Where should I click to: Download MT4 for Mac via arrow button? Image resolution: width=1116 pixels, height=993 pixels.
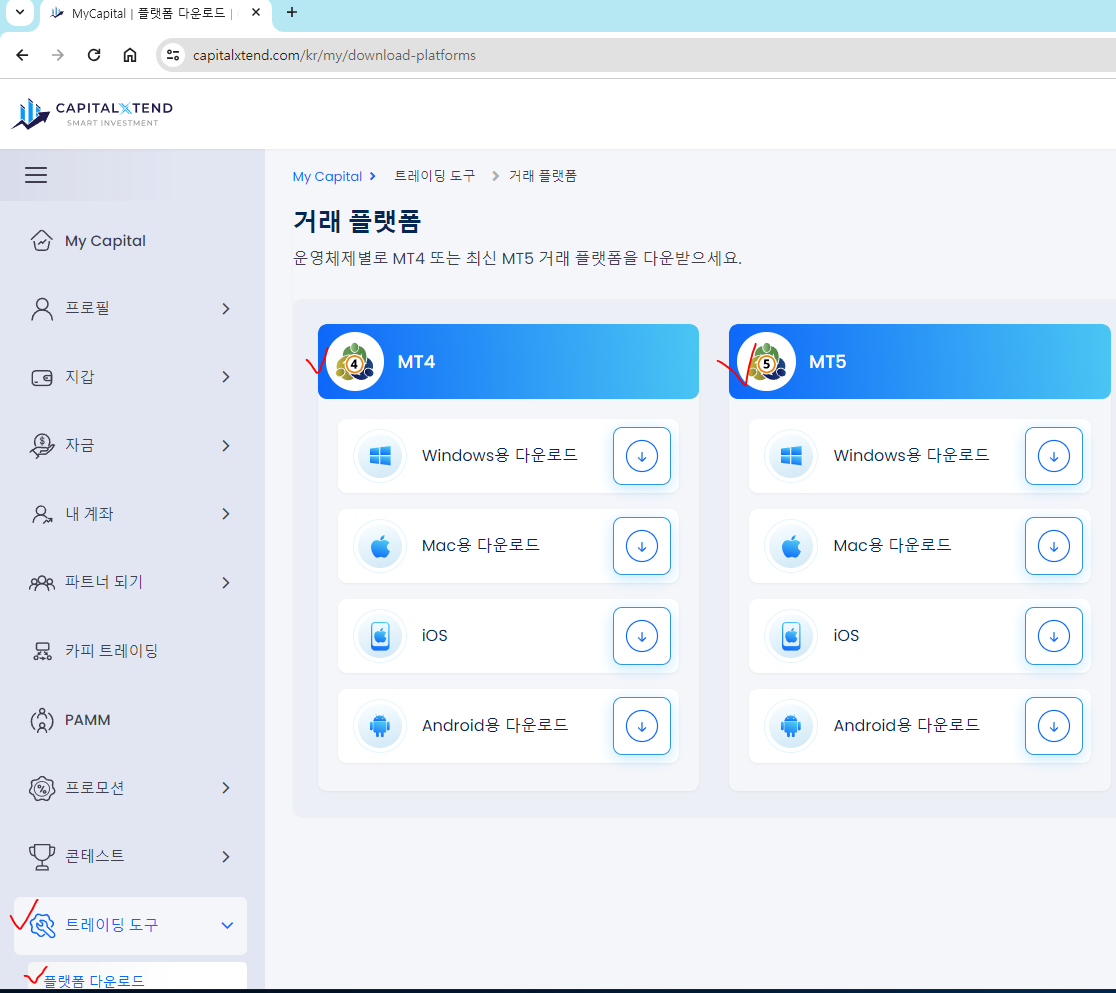[x=641, y=546]
